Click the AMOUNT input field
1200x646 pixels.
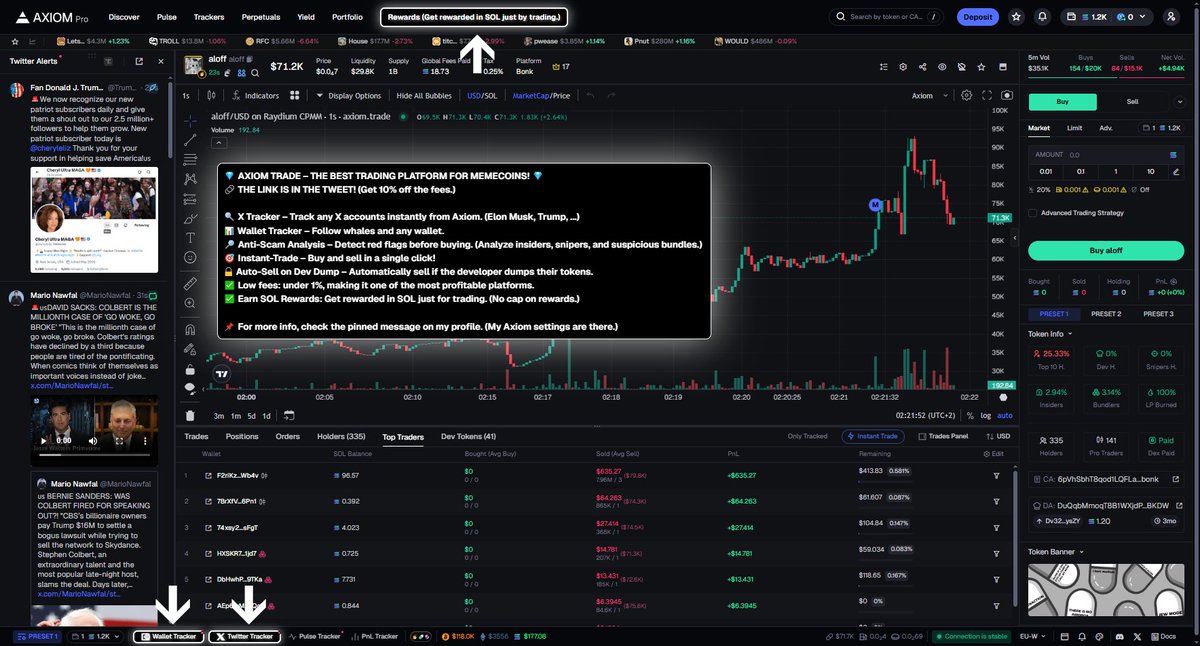pyautogui.click(x=1105, y=155)
